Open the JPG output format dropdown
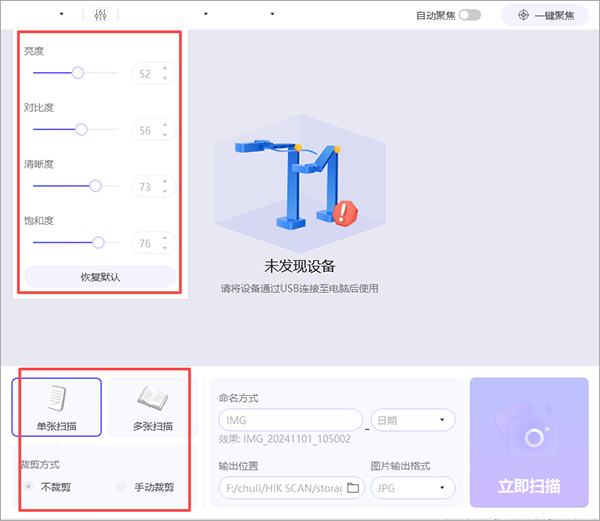 point(413,488)
